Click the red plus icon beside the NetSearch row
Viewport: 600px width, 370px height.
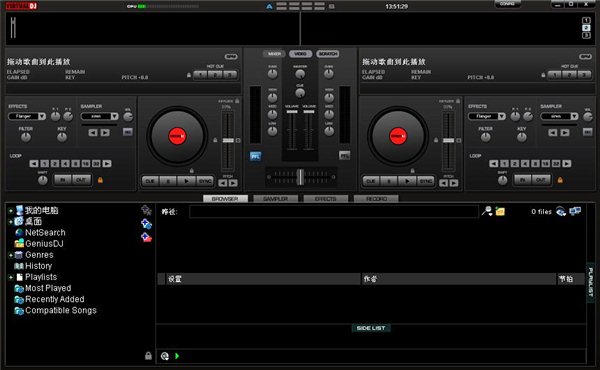[x=146, y=238]
